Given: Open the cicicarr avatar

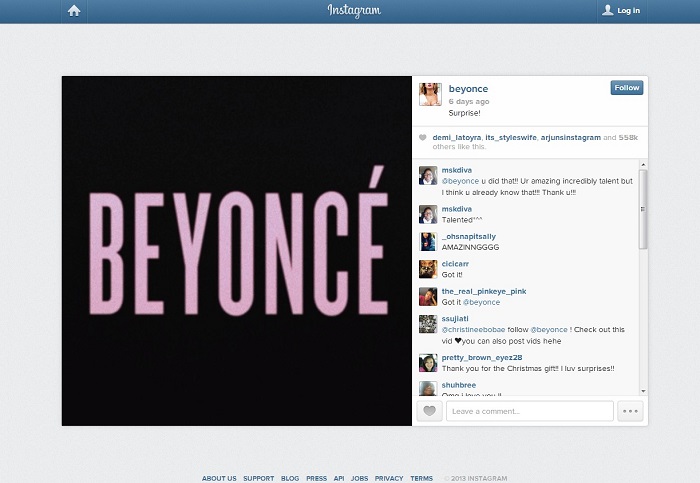Looking at the screenshot, I should [428, 269].
